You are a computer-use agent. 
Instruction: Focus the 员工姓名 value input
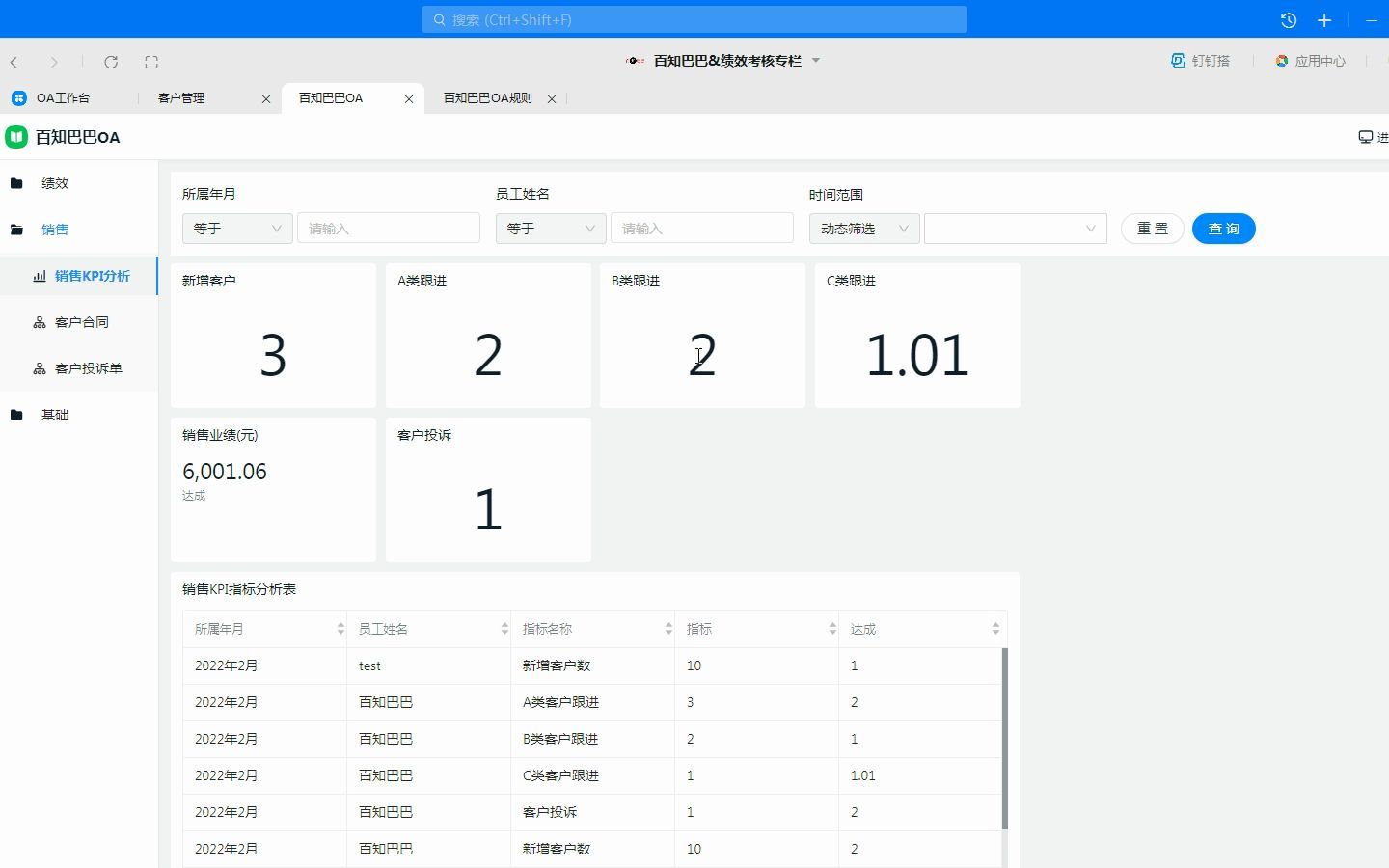pos(702,229)
